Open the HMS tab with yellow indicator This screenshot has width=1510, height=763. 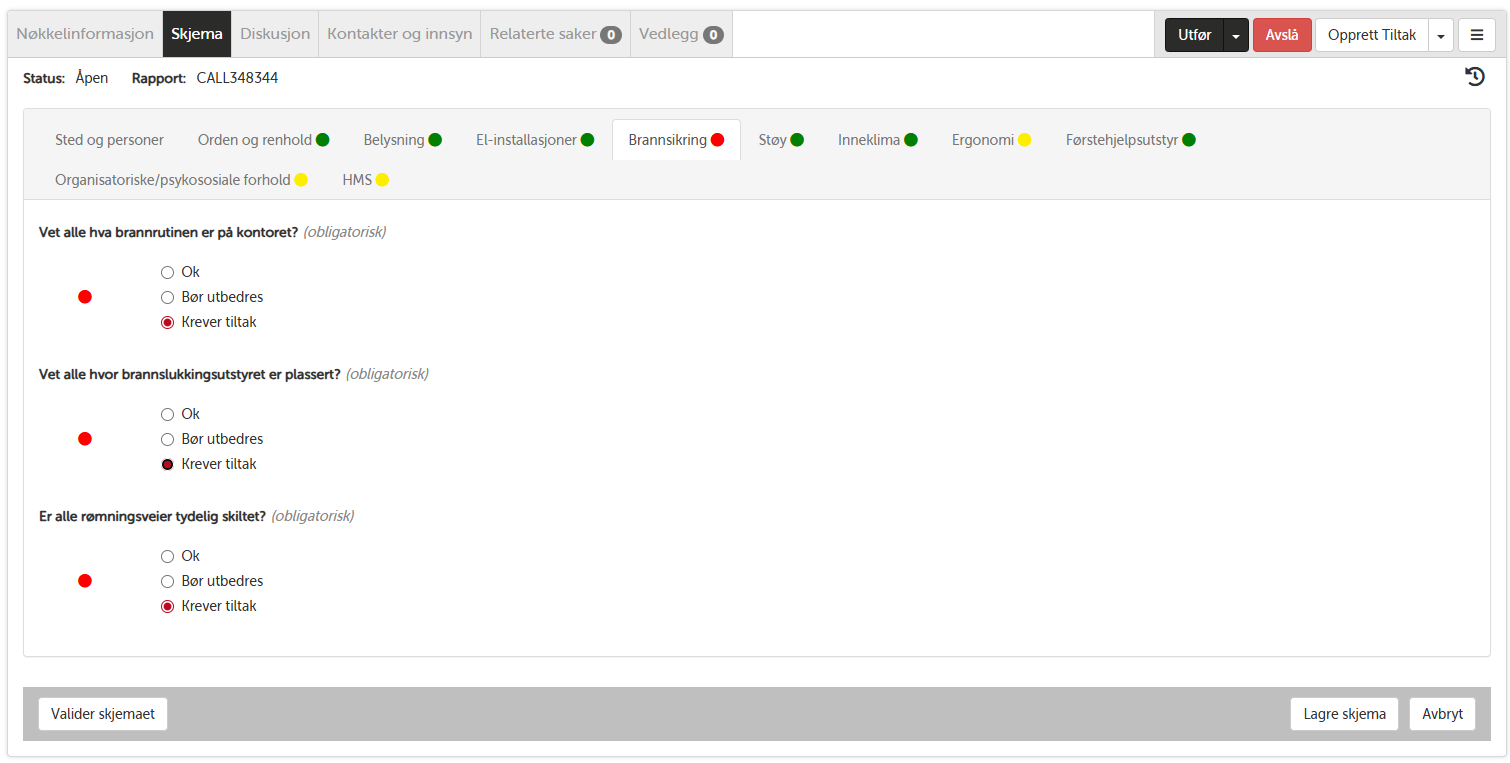coord(365,180)
